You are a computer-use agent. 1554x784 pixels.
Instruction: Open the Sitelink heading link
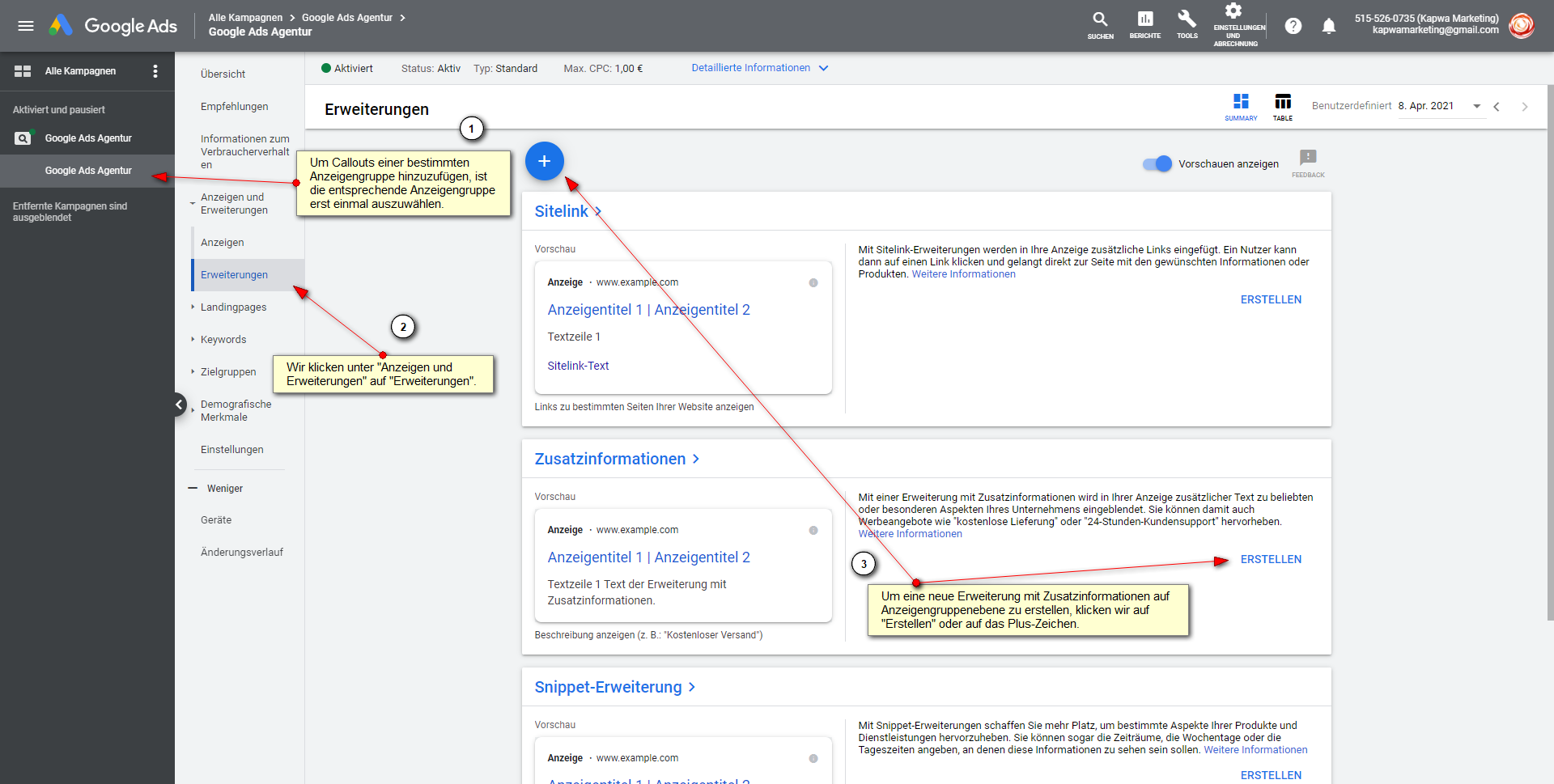click(x=568, y=211)
